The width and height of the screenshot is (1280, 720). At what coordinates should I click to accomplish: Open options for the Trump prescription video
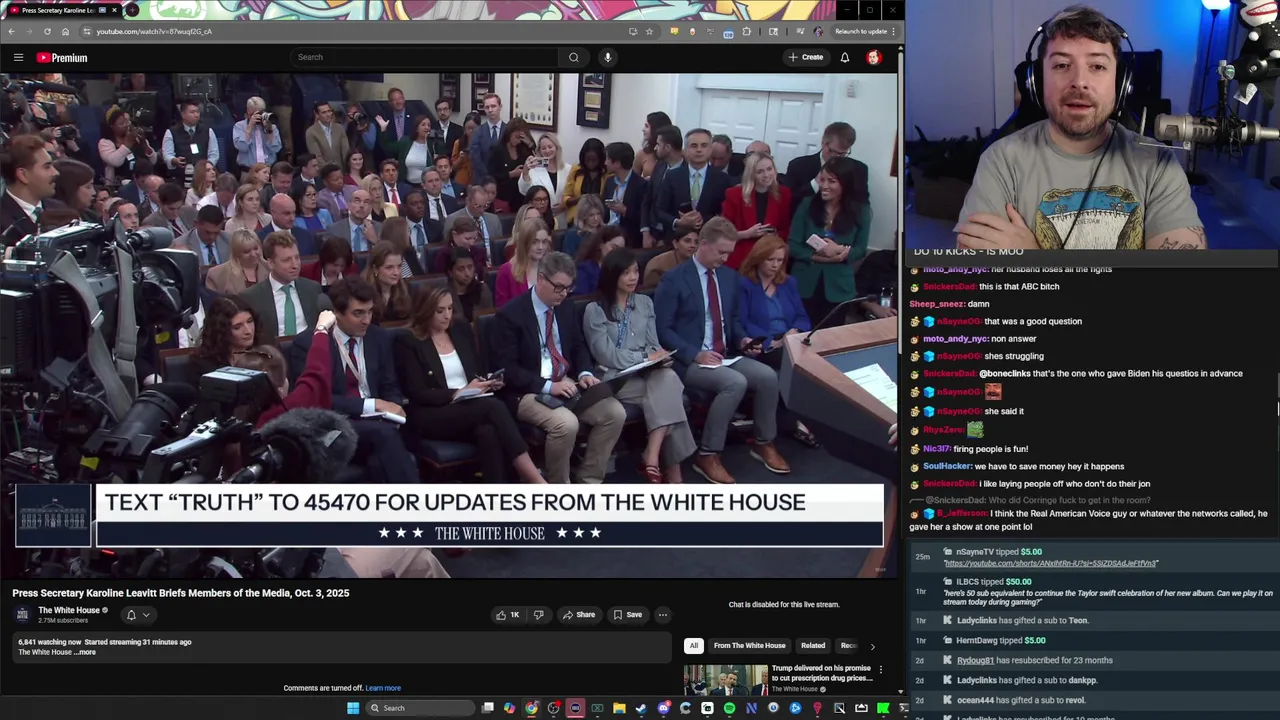point(880,669)
